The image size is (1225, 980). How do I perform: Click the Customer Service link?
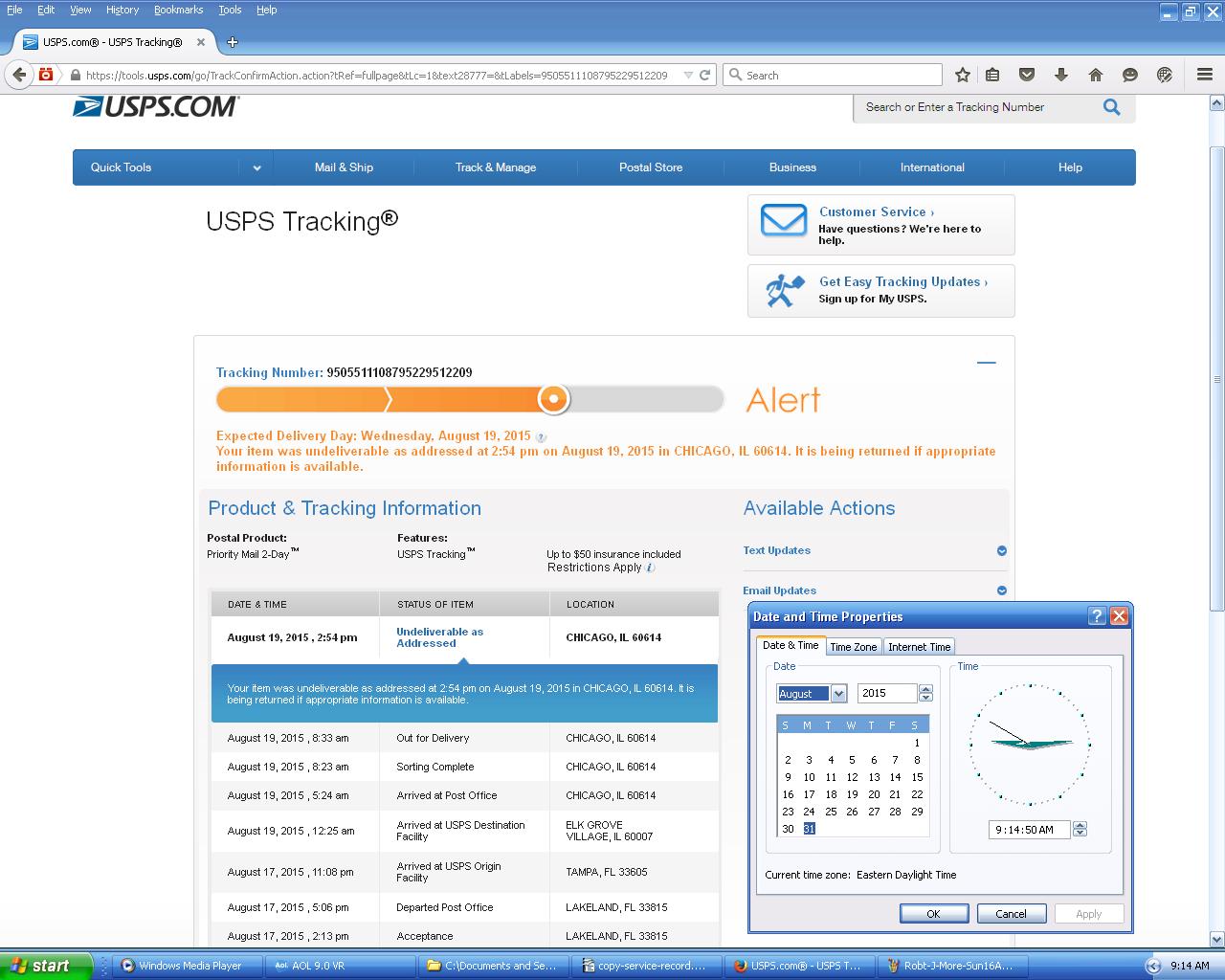pyautogui.click(x=877, y=212)
